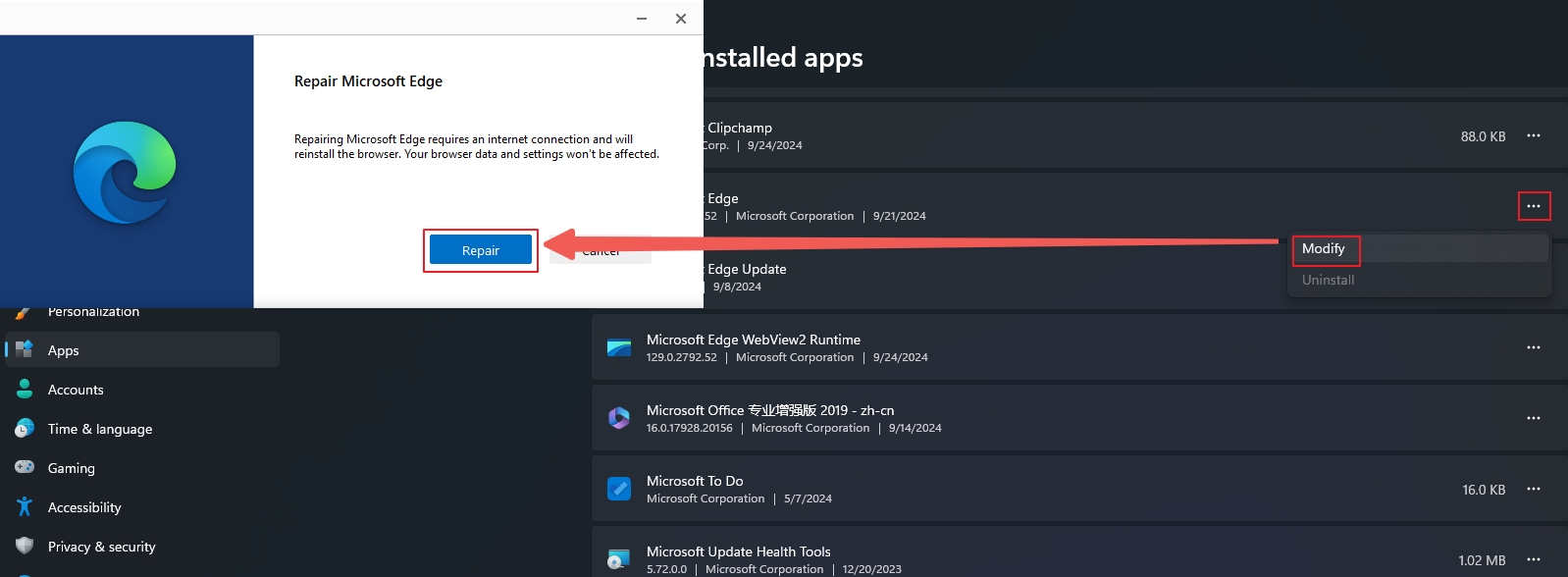The height and width of the screenshot is (577, 1568).
Task: Click the Edge Update app name
Action: 746,269
